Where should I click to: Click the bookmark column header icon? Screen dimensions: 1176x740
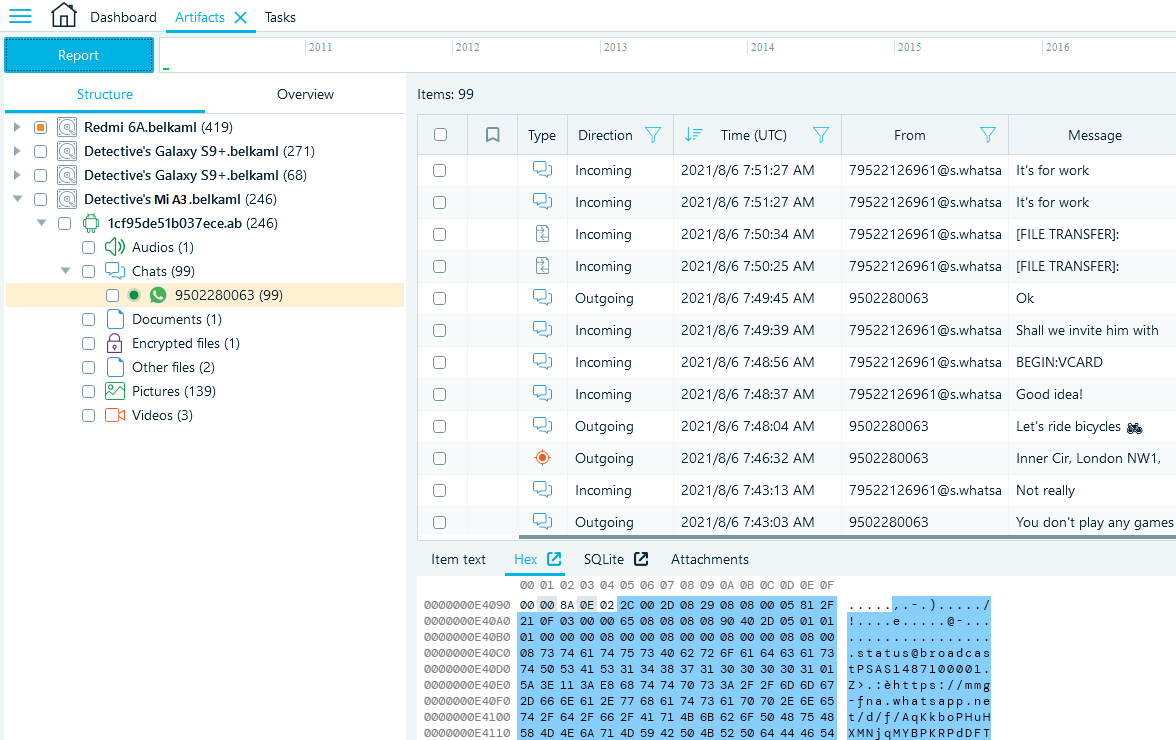coord(492,135)
